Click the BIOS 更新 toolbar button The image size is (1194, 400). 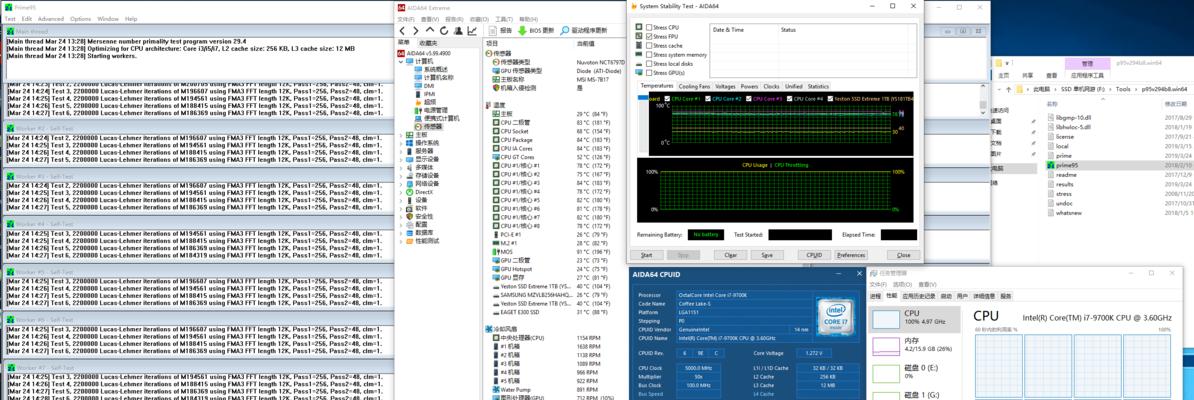pos(536,30)
